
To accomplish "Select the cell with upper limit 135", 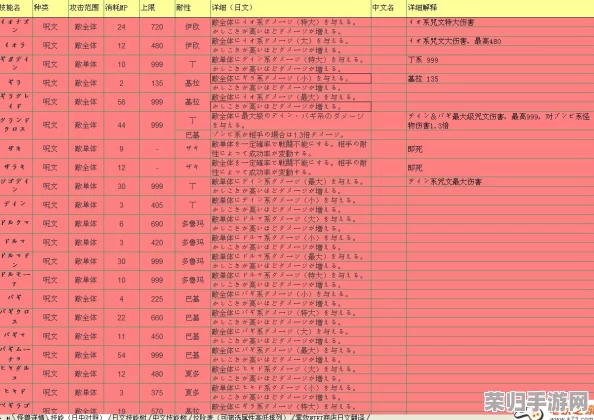I will pyautogui.click(x=157, y=83).
